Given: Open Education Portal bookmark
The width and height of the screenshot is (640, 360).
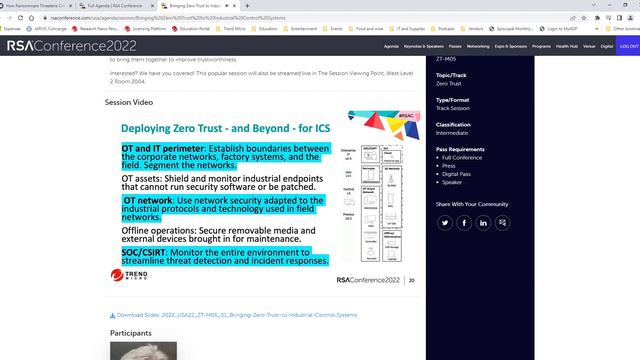Looking at the screenshot, I should pos(191,29).
